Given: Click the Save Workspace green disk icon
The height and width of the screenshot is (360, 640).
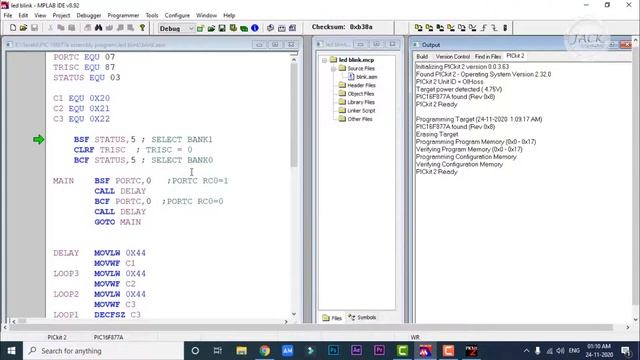Looking at the screenshot, I should (x=222, y=28).
